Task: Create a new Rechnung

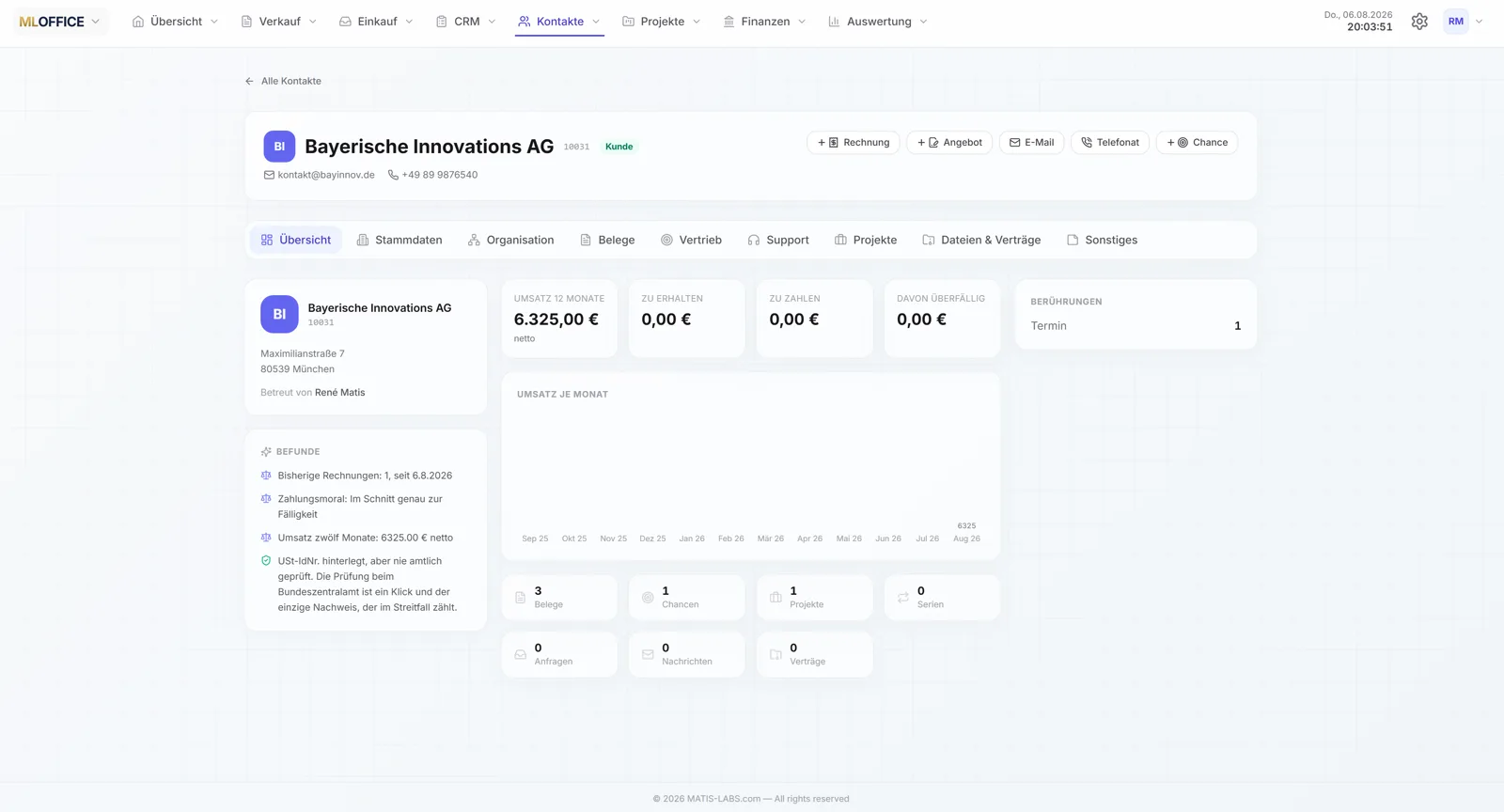Action: [854, 143]
